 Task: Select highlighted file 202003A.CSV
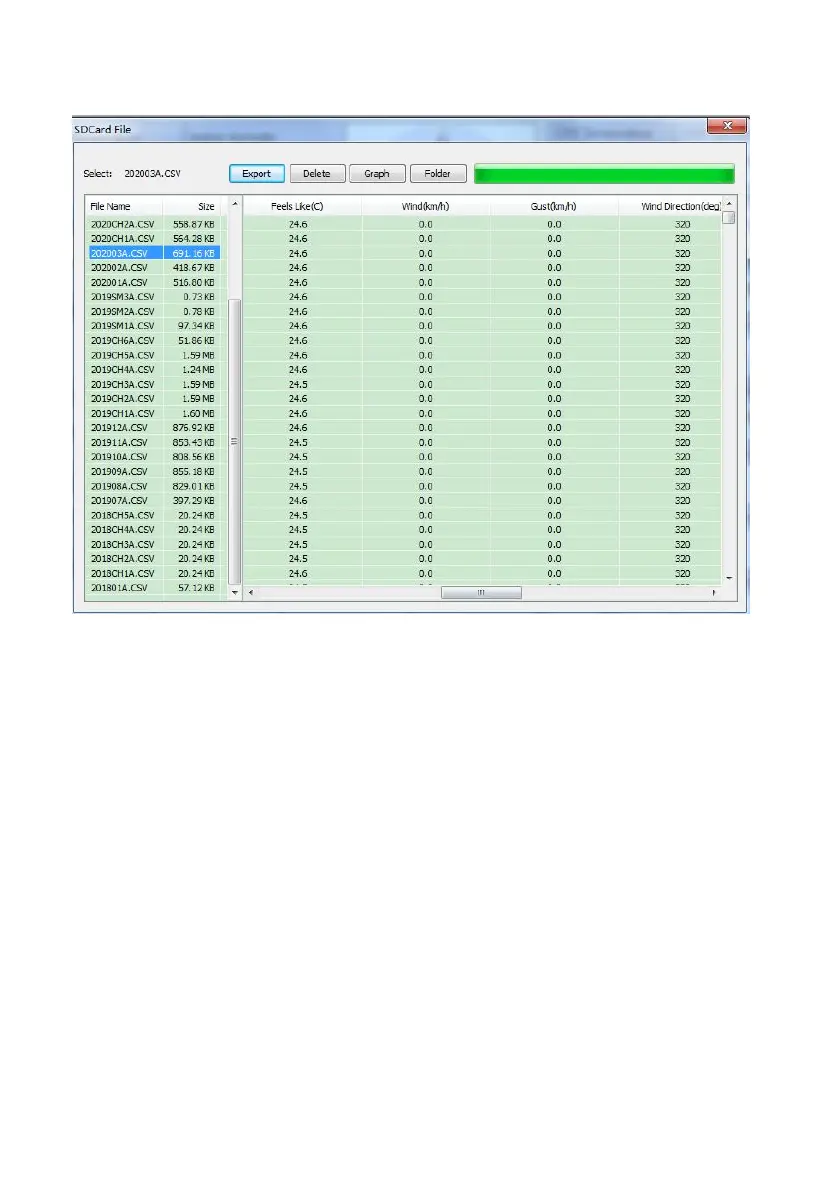click(x=119, y=253)
